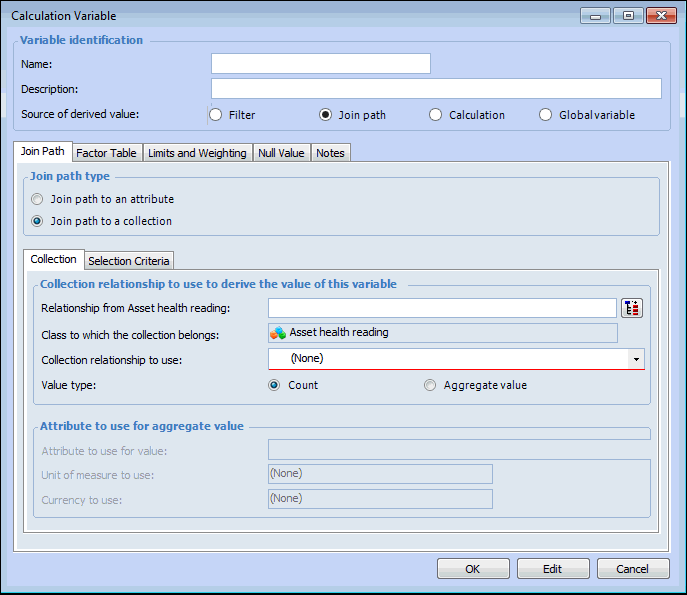
Task: Switch to the Notes tab
Action: point(329,153)
